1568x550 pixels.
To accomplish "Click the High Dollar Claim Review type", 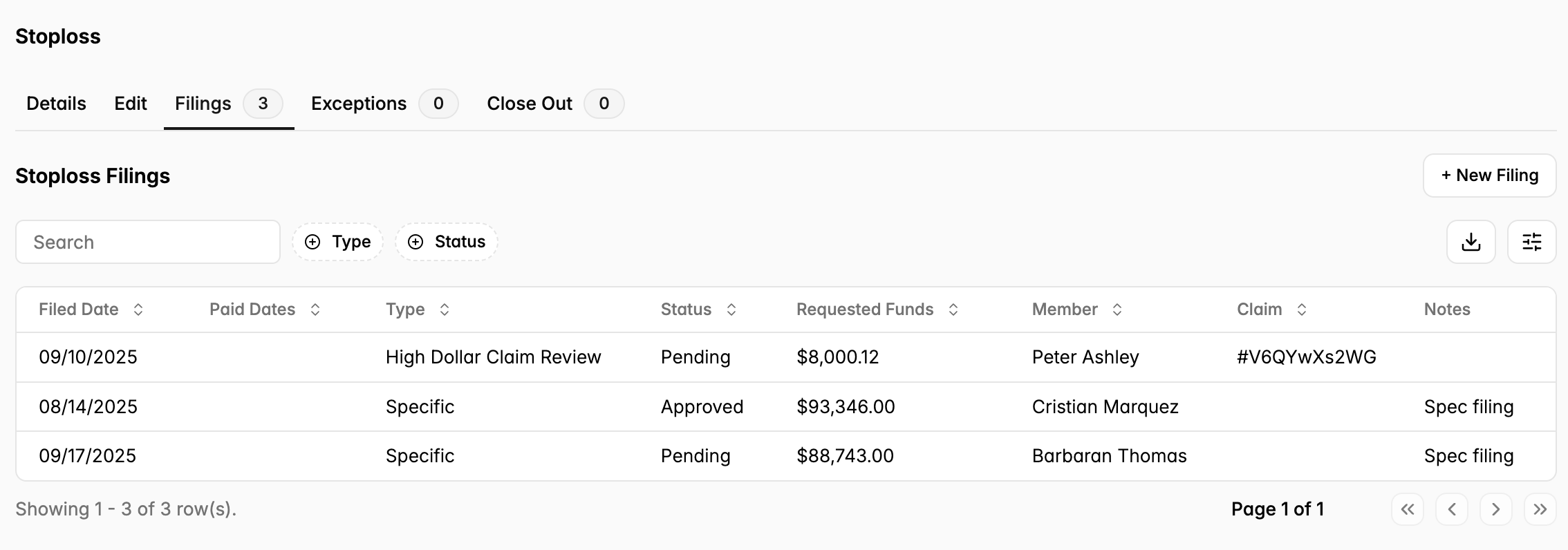I will click(x=494, y=357).
